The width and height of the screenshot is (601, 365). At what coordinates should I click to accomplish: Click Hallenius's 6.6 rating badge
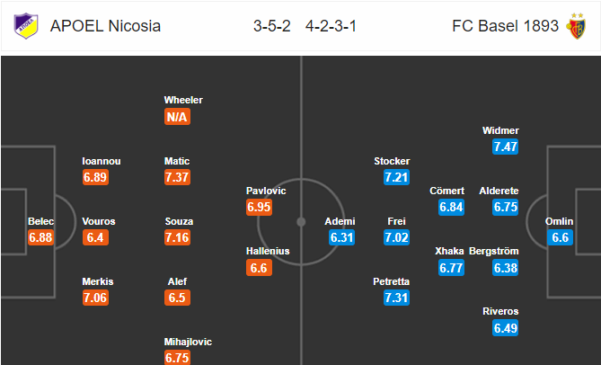point(259,268)
